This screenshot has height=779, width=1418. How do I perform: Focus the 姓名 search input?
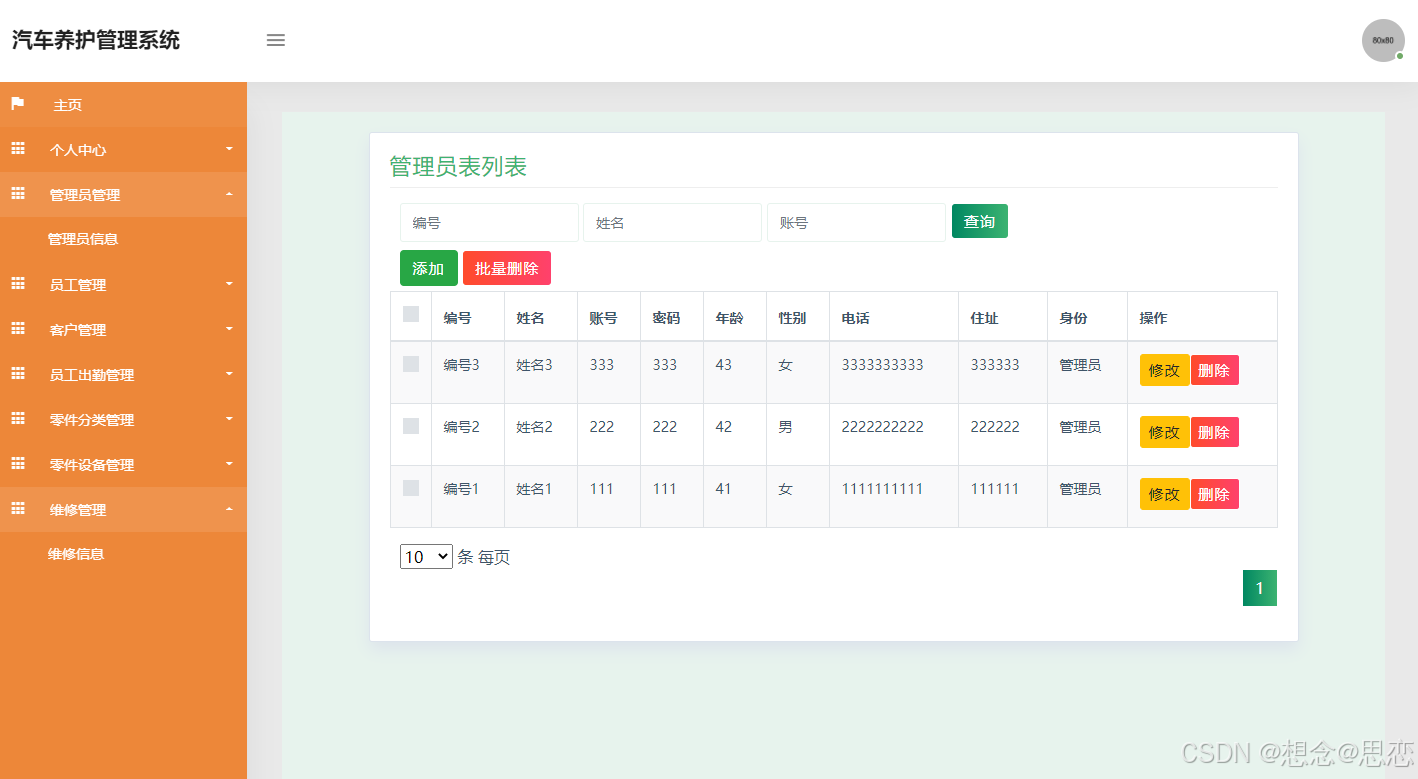[672, 222]
